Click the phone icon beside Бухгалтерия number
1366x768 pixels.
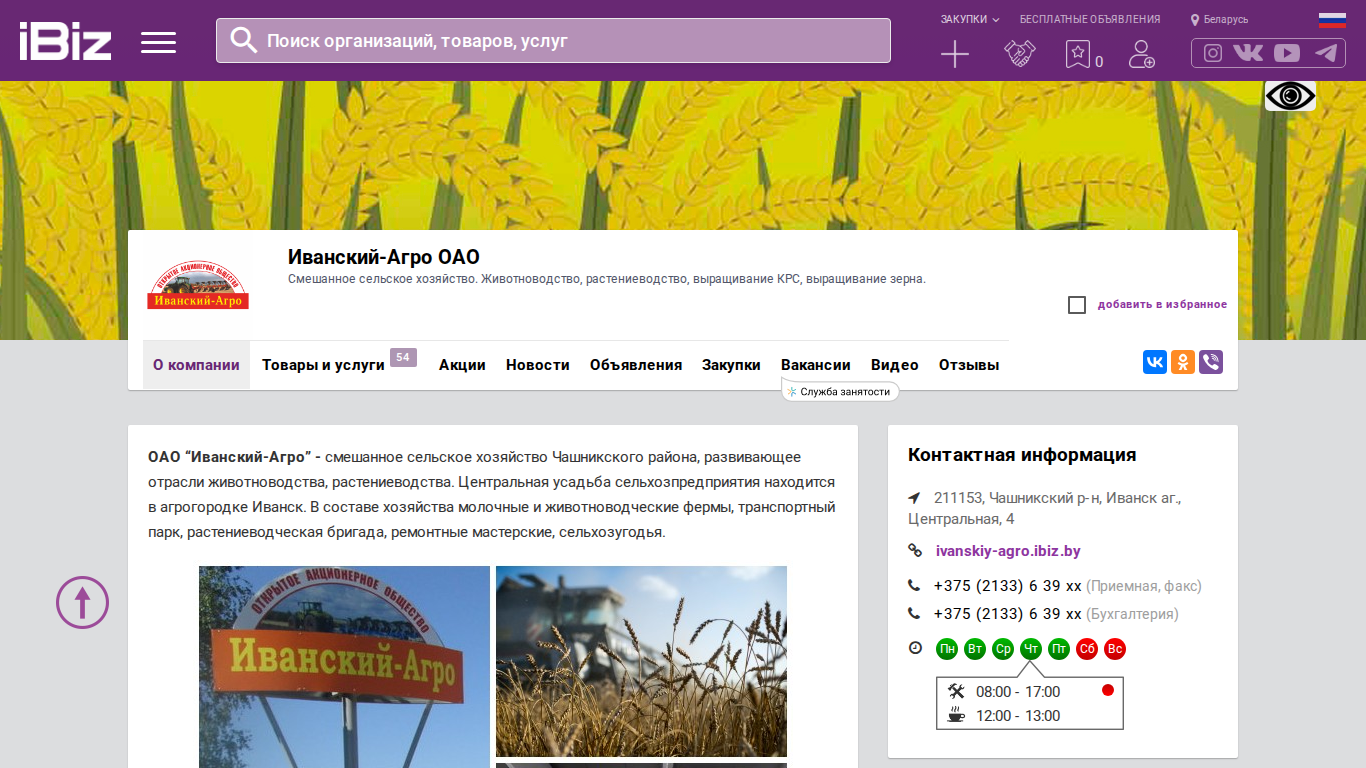tap(914, 614)
